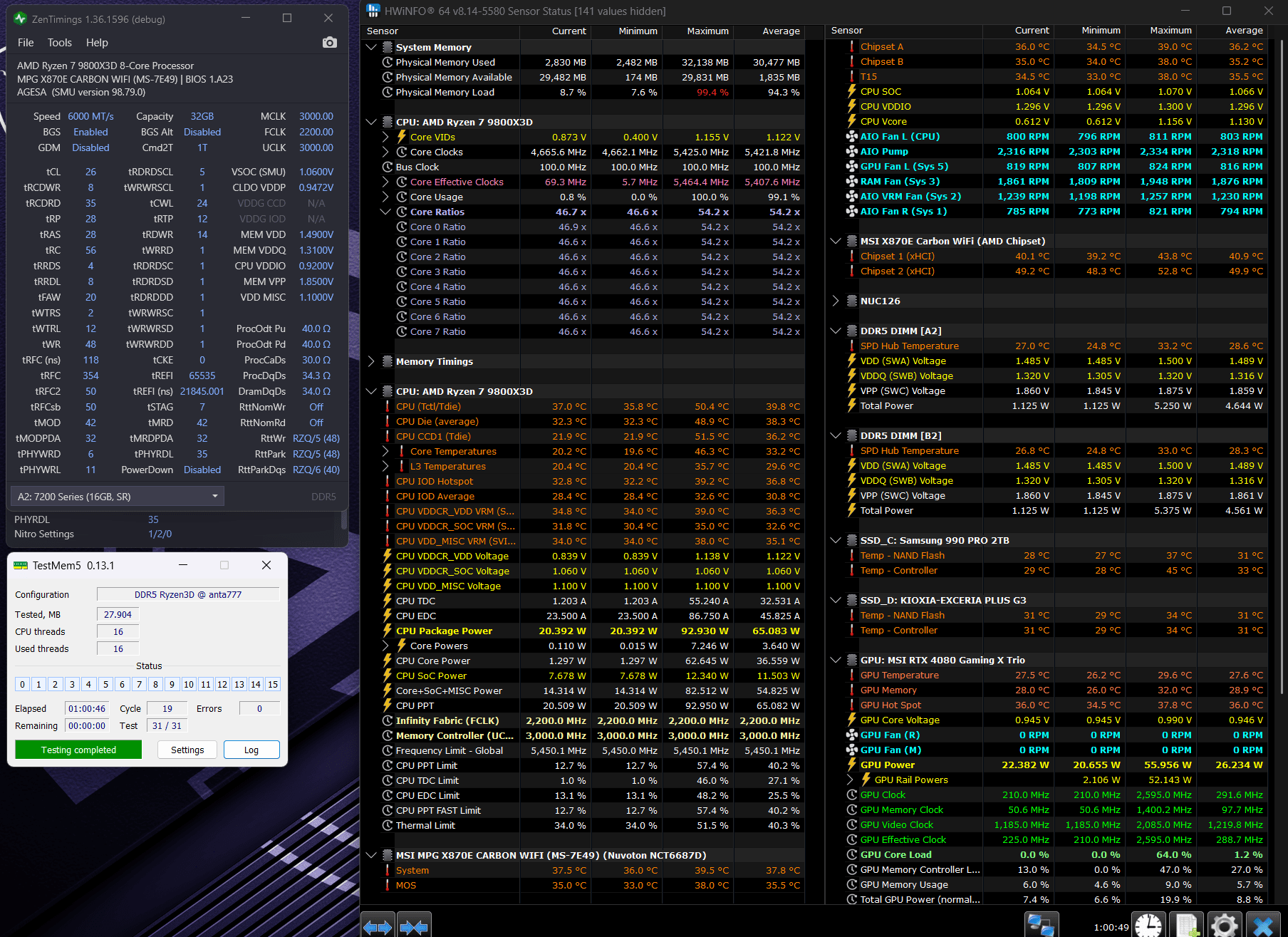This screenshot has width=1288, height=937.
Task: Open the Help menu in ZenTimings
Action: (x=97, y=43)
